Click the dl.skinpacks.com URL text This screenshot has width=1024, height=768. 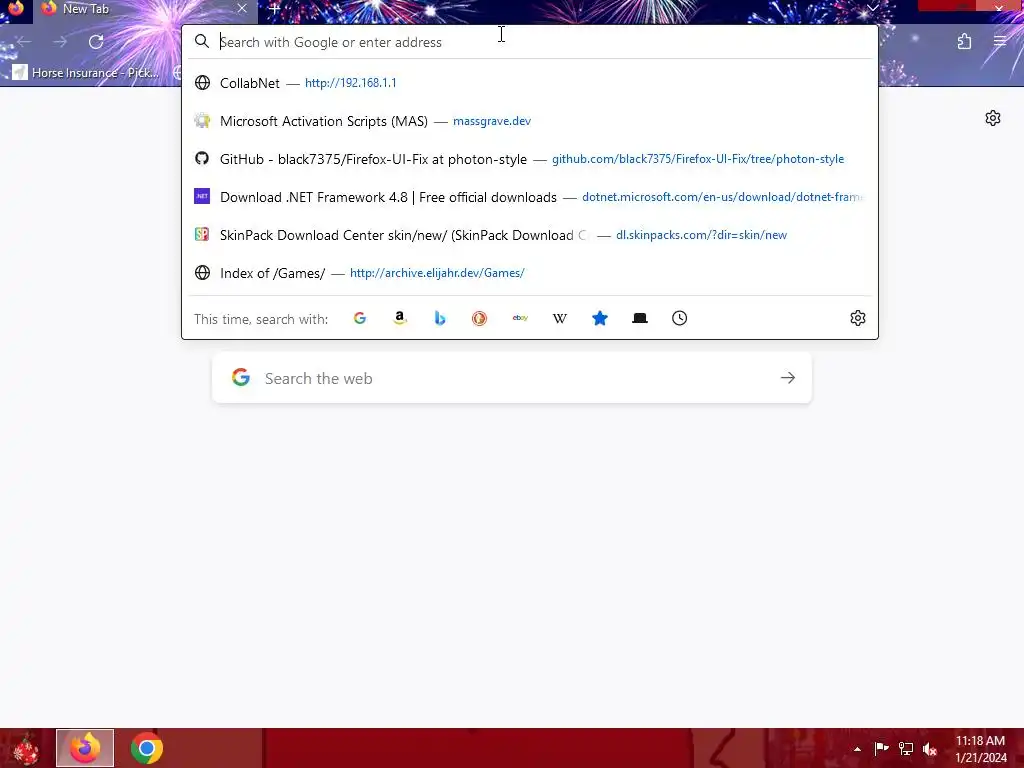pos(701,235)
